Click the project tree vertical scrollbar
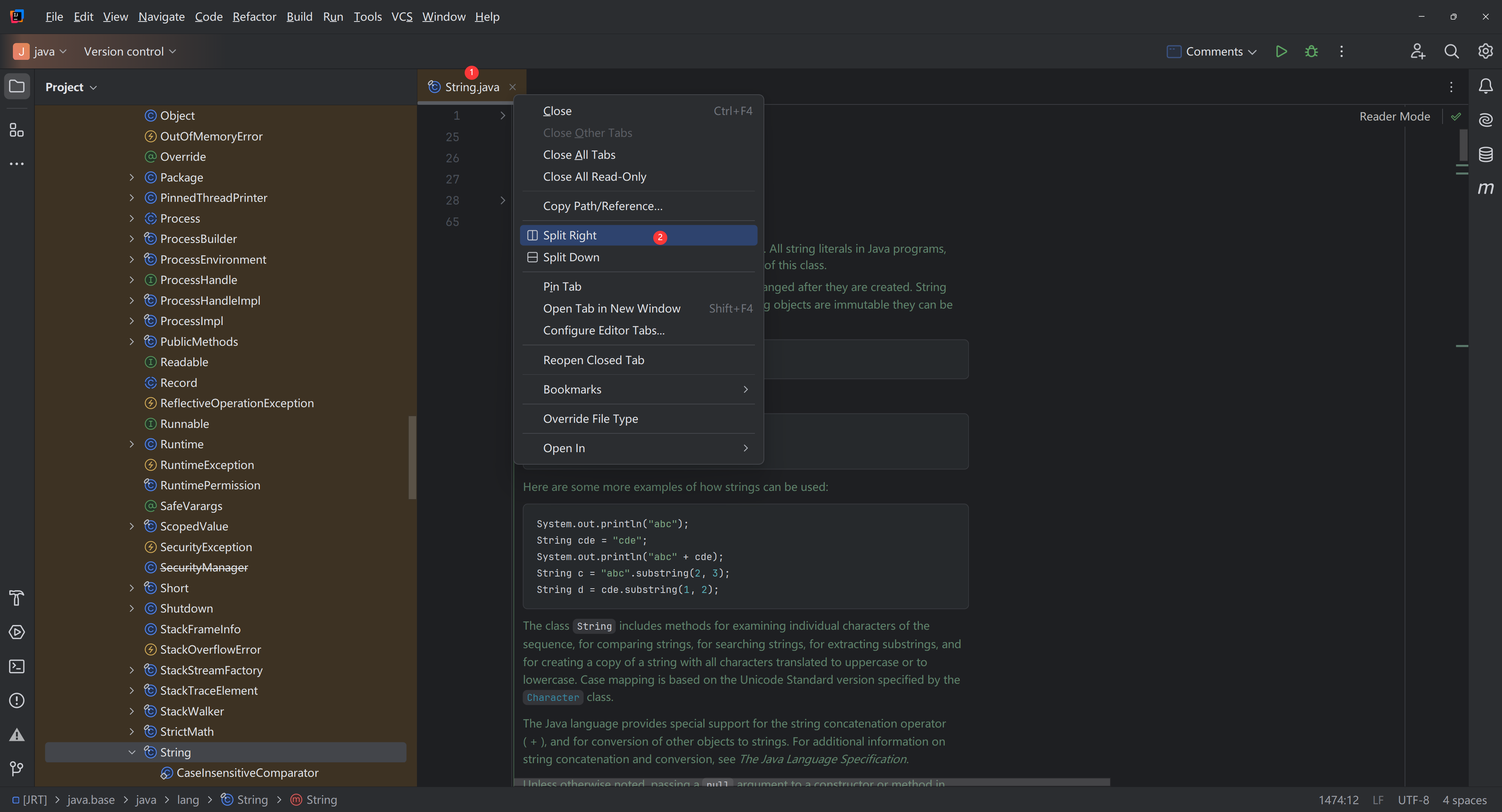This screenshot has height=812, width=1502. coord(412,458)
